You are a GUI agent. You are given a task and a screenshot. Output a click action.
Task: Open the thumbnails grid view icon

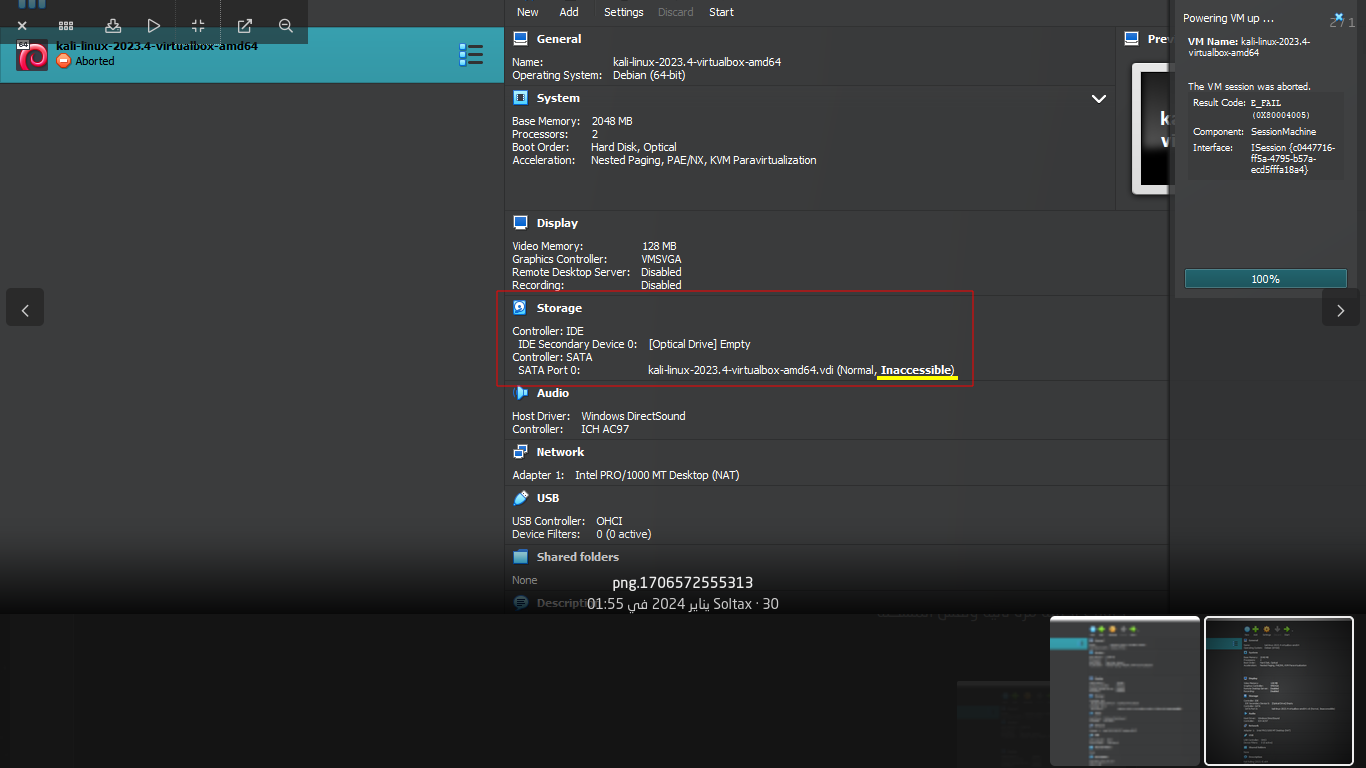click(66, 26)
